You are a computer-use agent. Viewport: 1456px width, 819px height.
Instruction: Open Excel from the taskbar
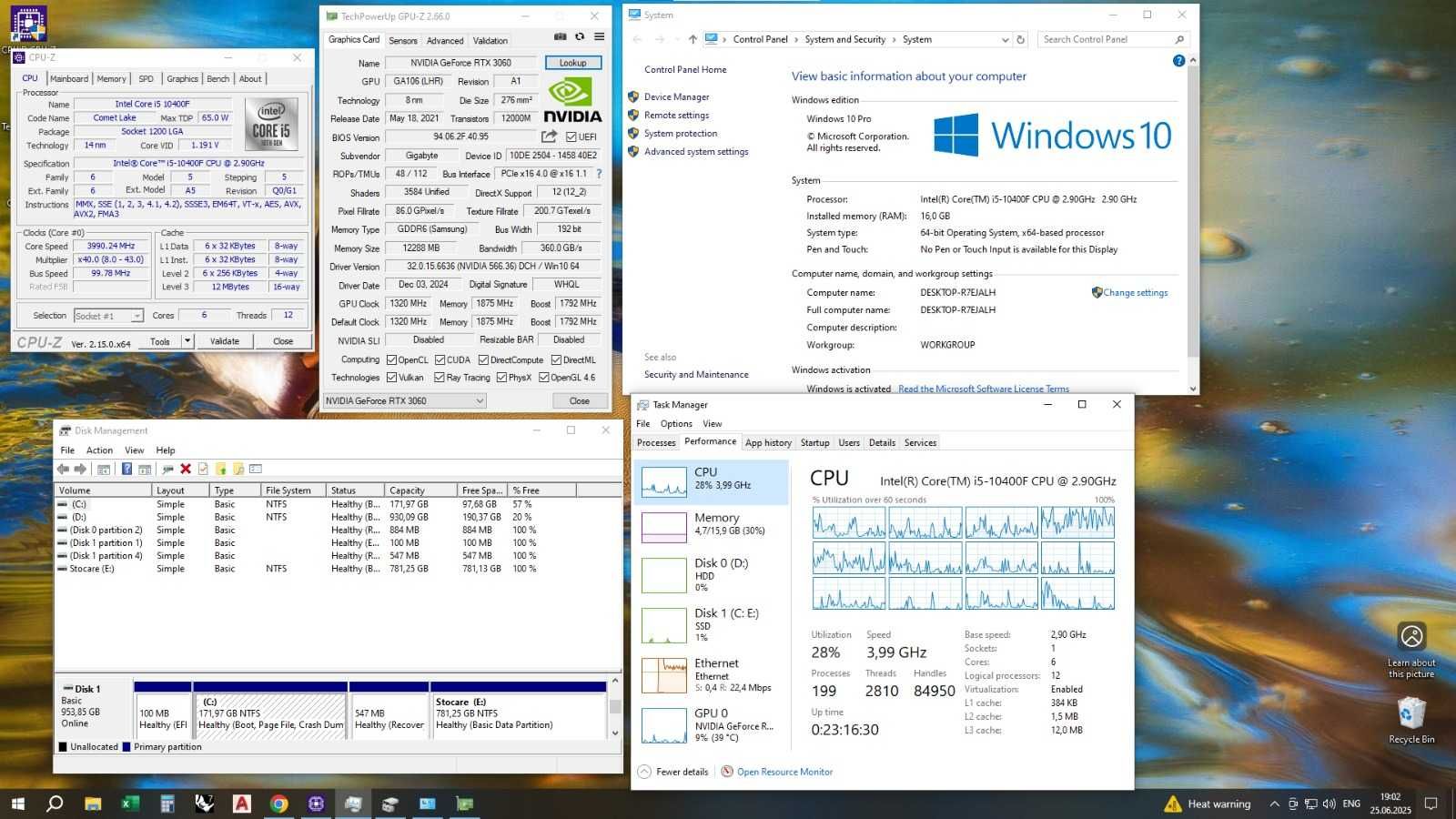pos(130,804)
